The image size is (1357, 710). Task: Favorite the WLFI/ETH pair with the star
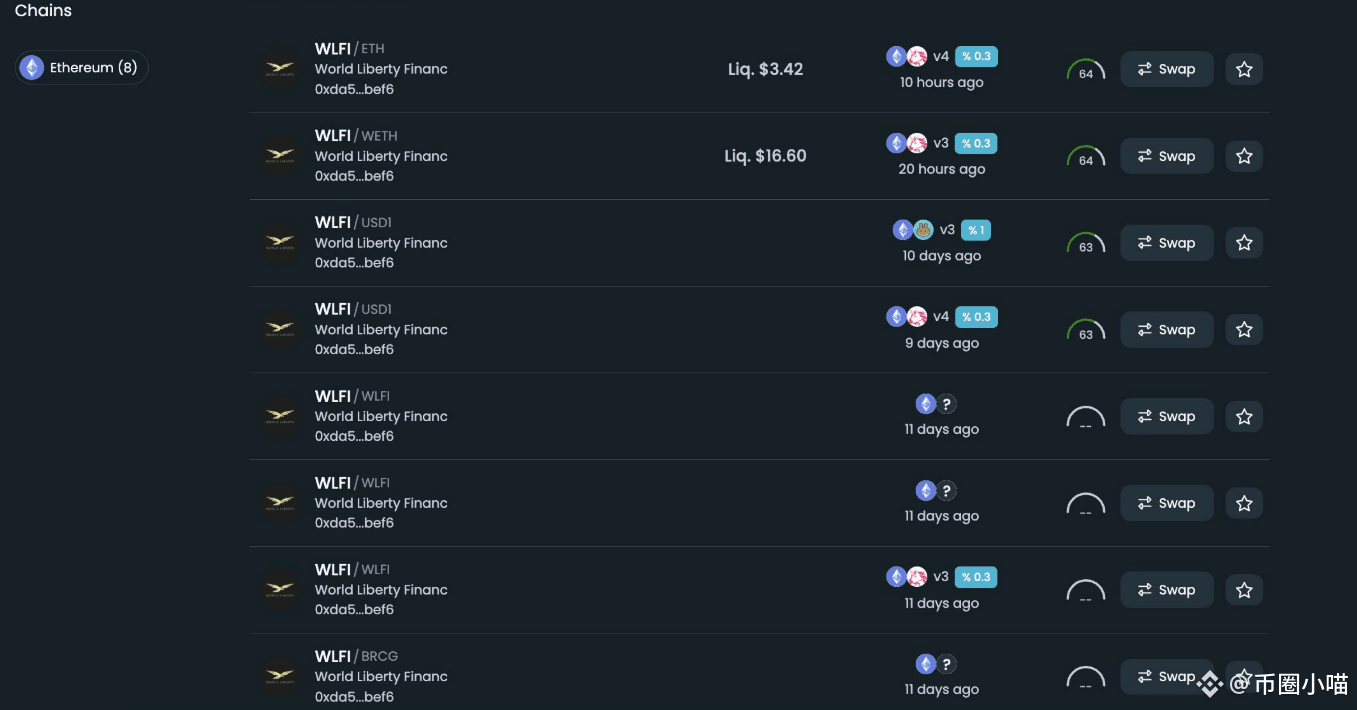1244,69
